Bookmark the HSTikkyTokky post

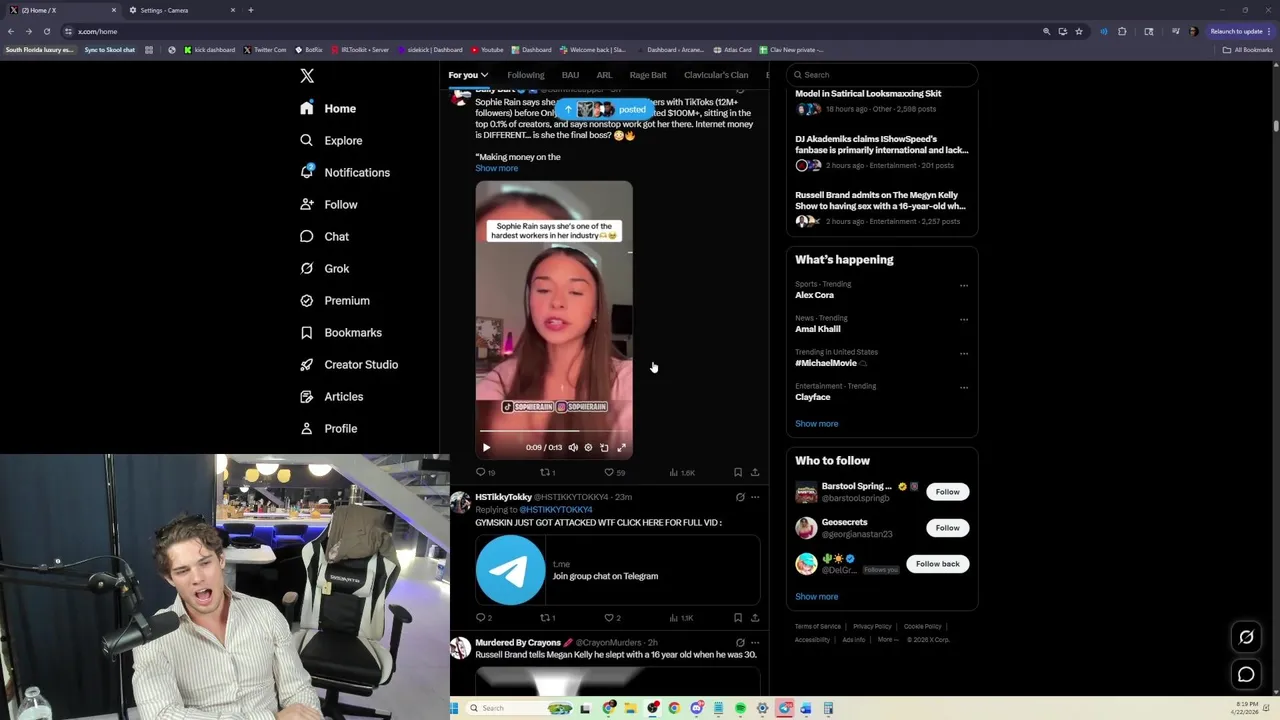738,618
